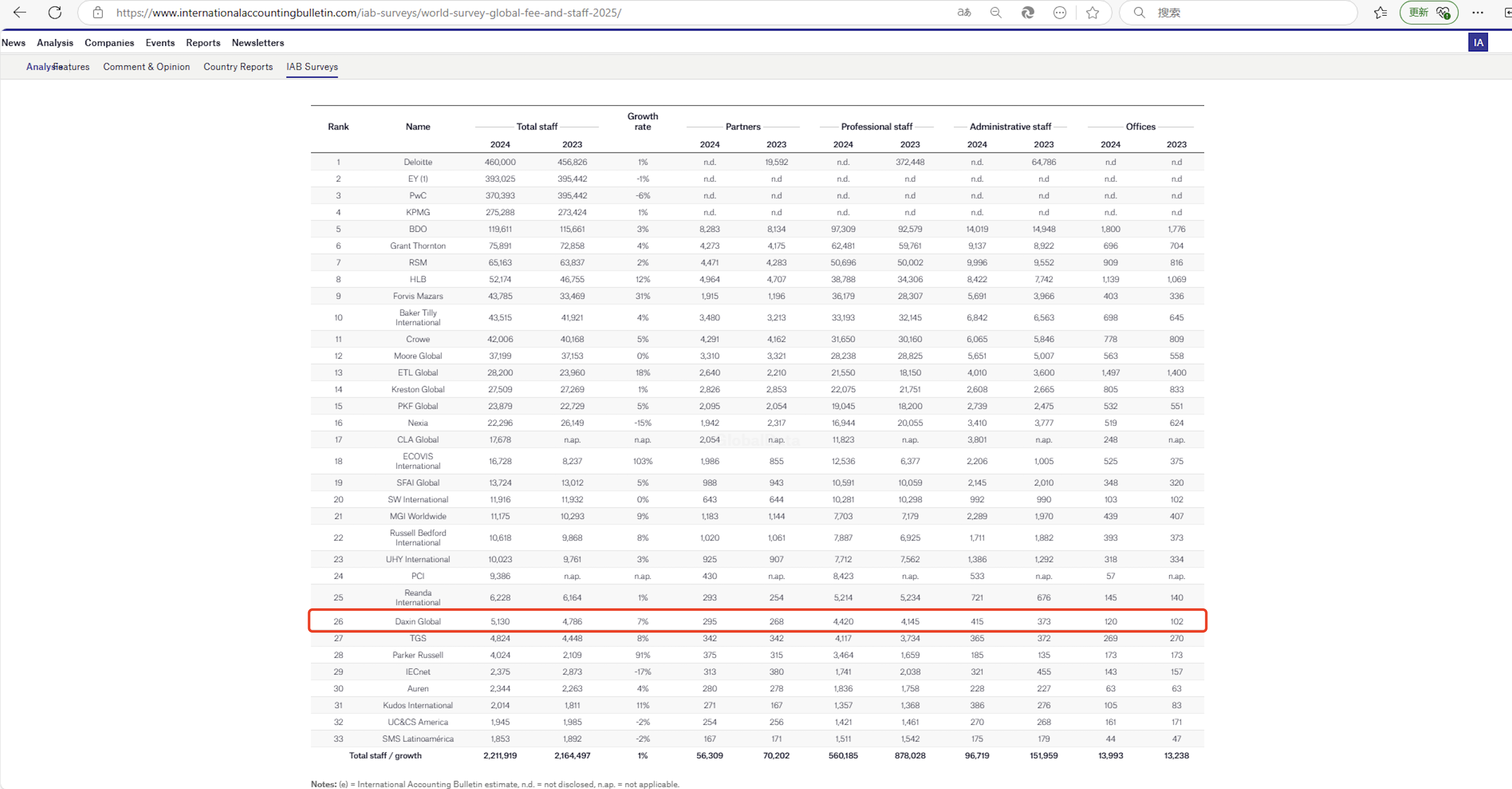Click the Moore Global name cell
The image size is (1512, 789).
(418, 356)
